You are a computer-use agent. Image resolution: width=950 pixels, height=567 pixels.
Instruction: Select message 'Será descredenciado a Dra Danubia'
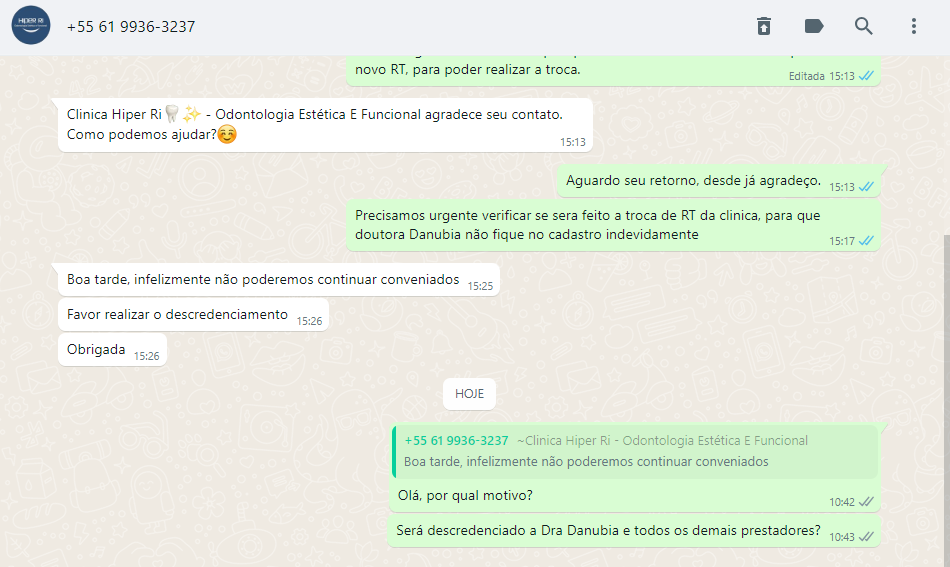(634, 531)
